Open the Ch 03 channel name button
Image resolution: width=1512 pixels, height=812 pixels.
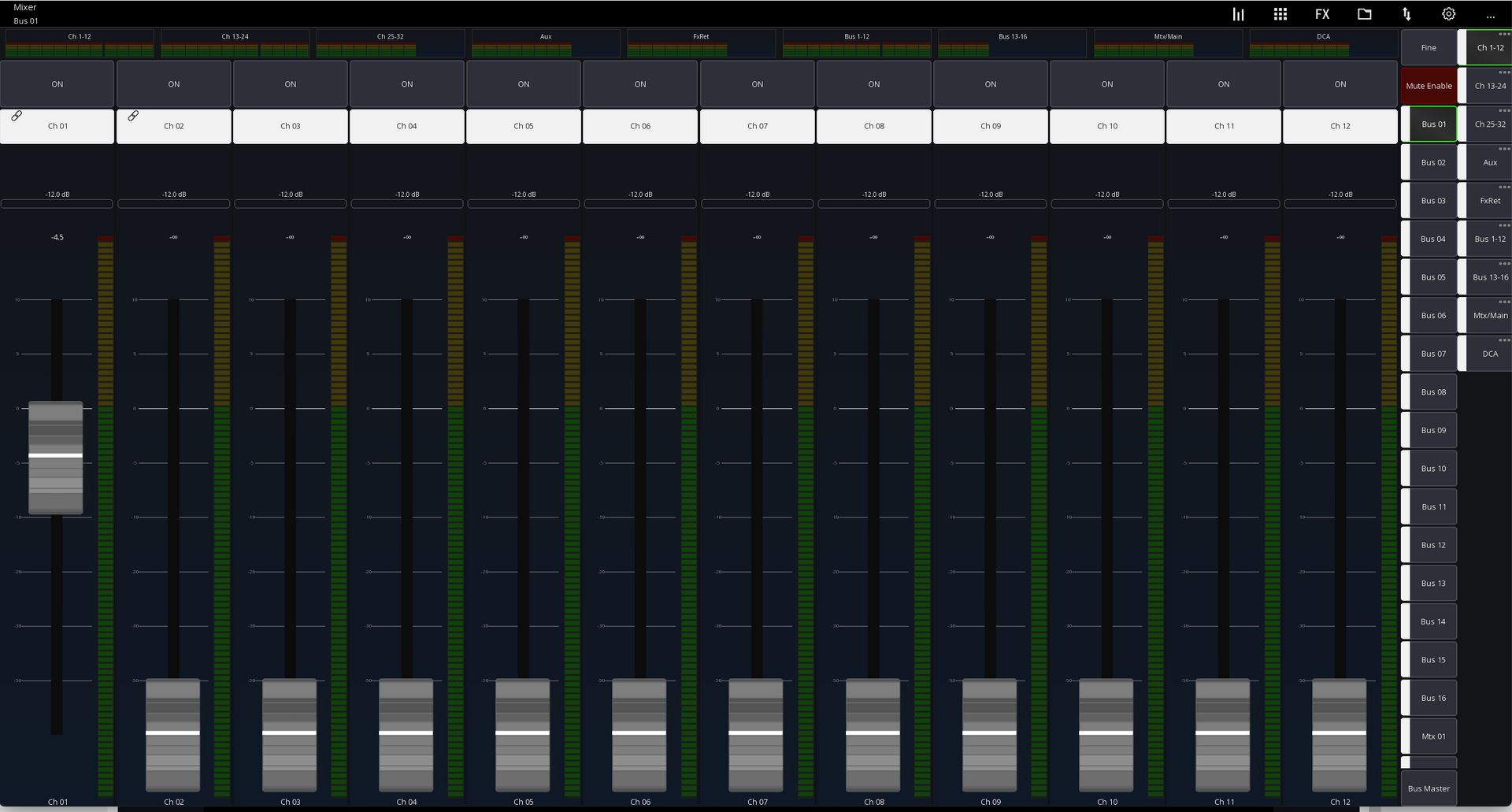click(x=291, y=126)
